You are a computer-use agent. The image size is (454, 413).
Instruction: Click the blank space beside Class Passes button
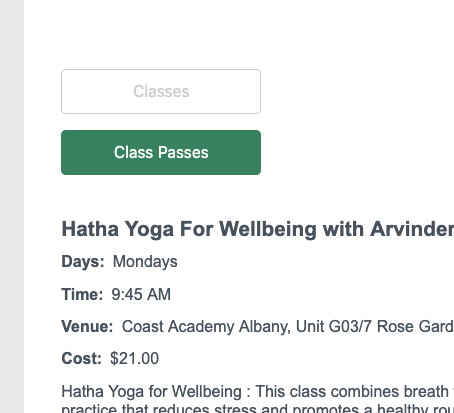click(357, 152)
